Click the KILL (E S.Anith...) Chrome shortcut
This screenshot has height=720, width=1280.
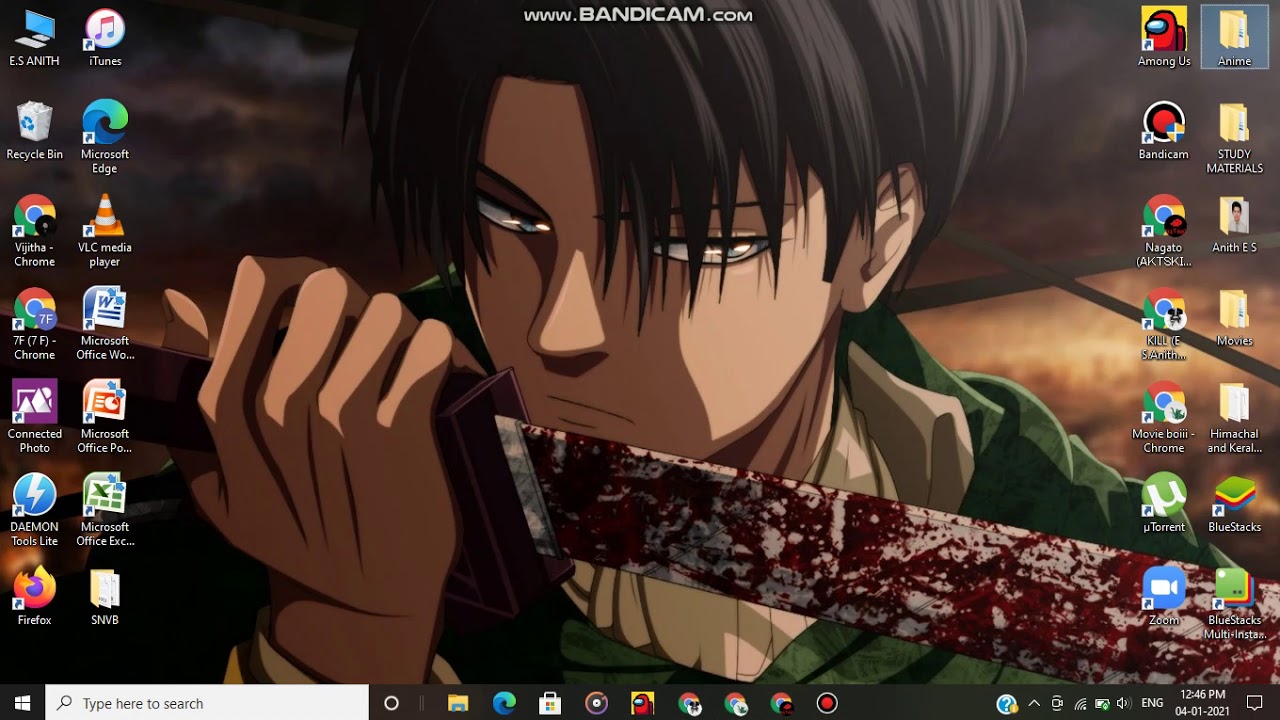[1164, 324]
